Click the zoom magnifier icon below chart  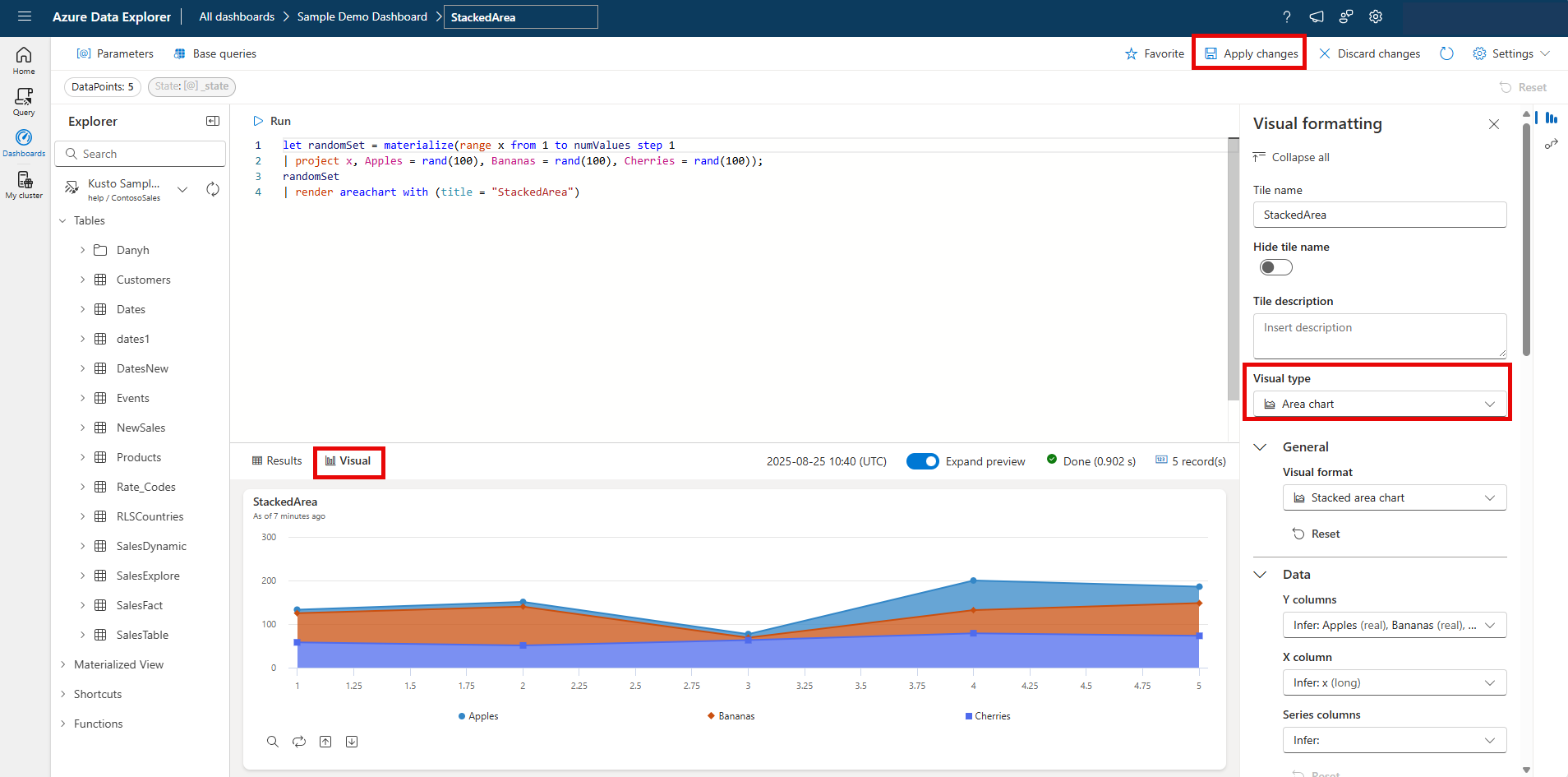pos(273,742)
